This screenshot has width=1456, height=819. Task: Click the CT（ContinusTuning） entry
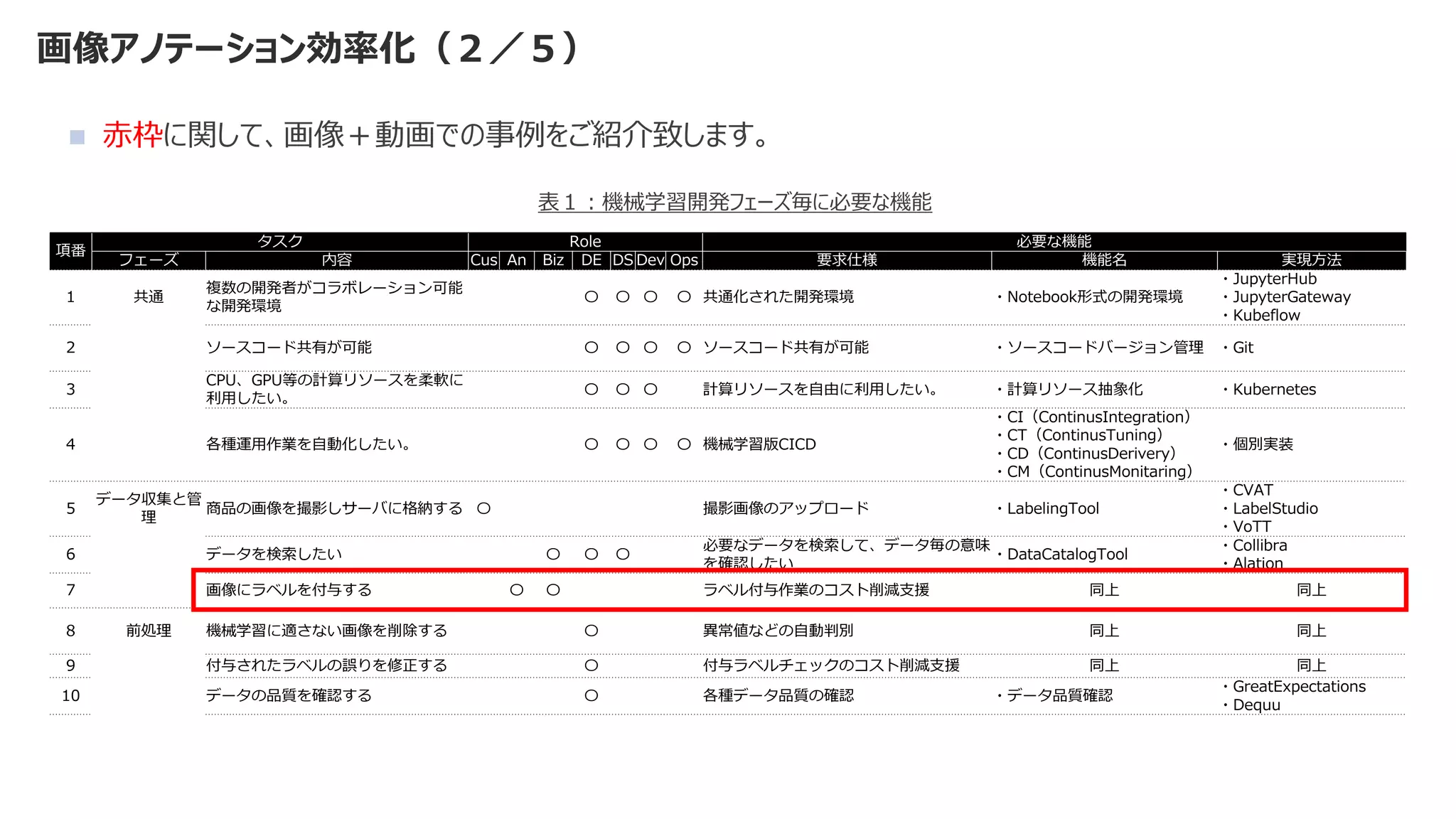pyautogui.click(x=1079, y=435)
